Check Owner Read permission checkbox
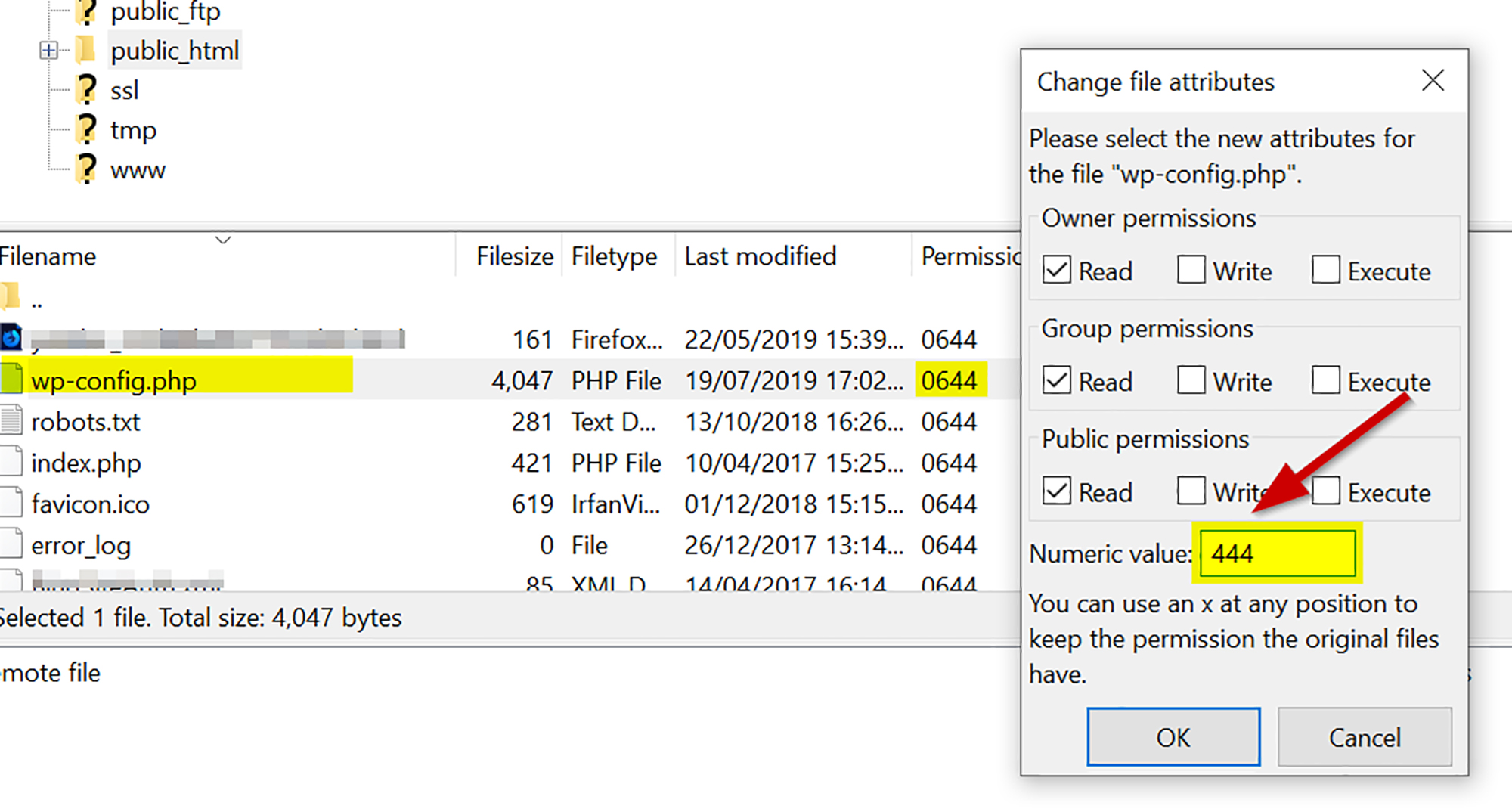The width and height of the screenshot is (1512, 812). click(x=1056, y=270)
